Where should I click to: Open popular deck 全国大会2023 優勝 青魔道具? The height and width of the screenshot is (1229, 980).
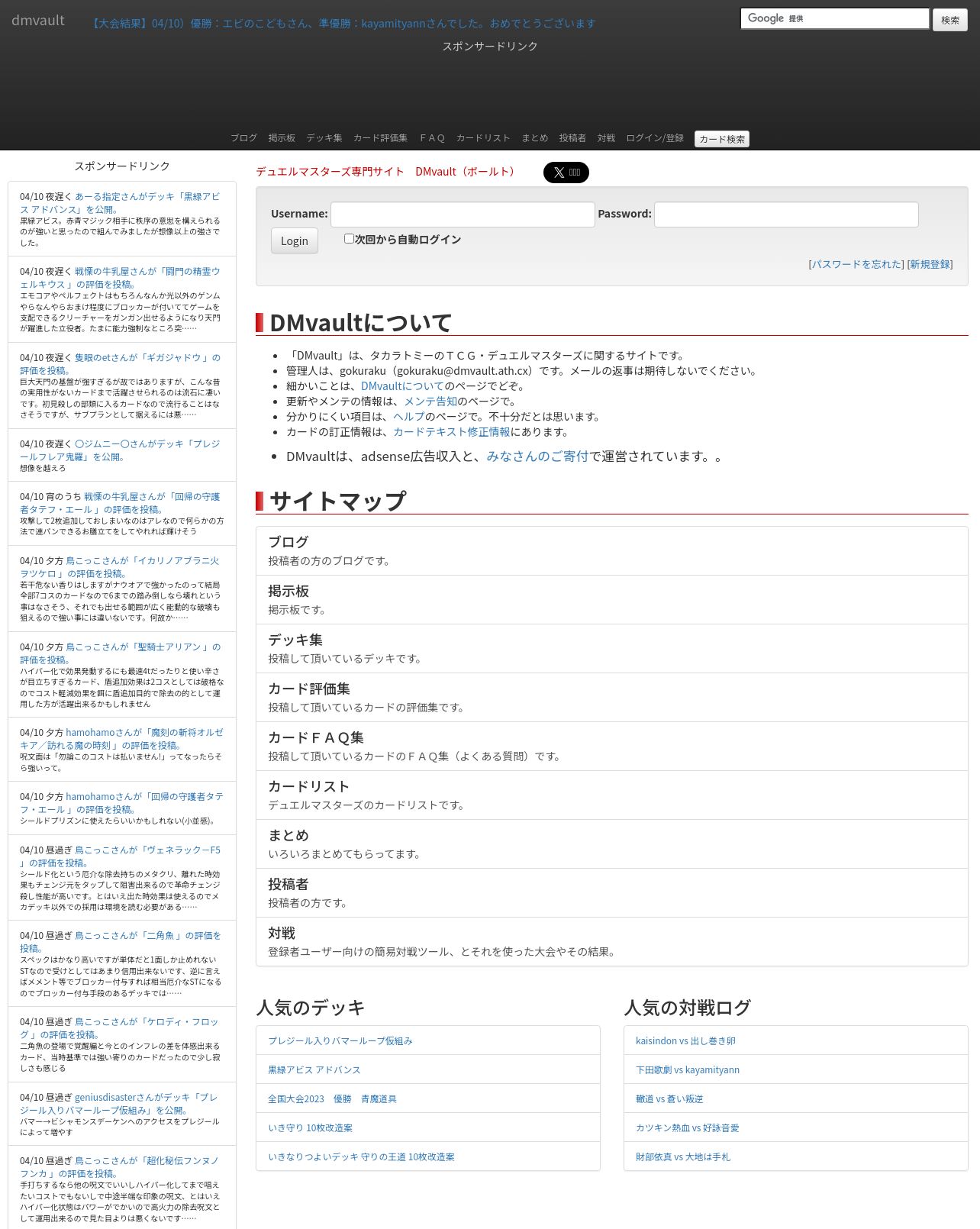[332, 1099]
